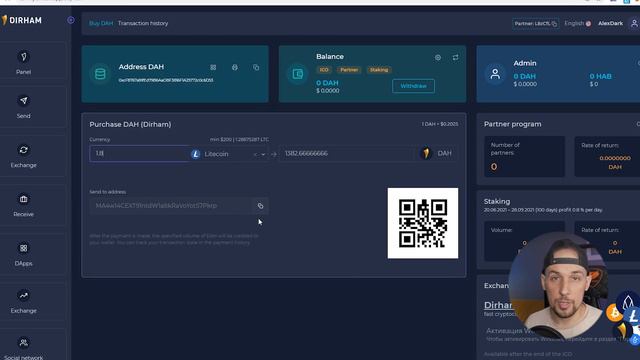Screen dimensions: 640x360
Task: Click the 'Purchase DAH (Dirham)' heading
Action: (130, 124)
